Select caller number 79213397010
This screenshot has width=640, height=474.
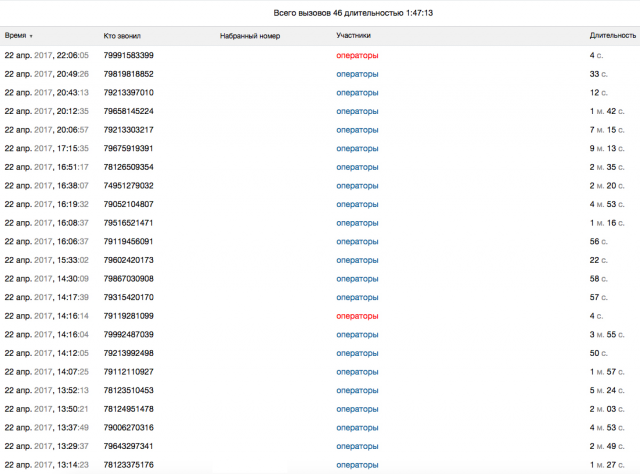point(129,92)
